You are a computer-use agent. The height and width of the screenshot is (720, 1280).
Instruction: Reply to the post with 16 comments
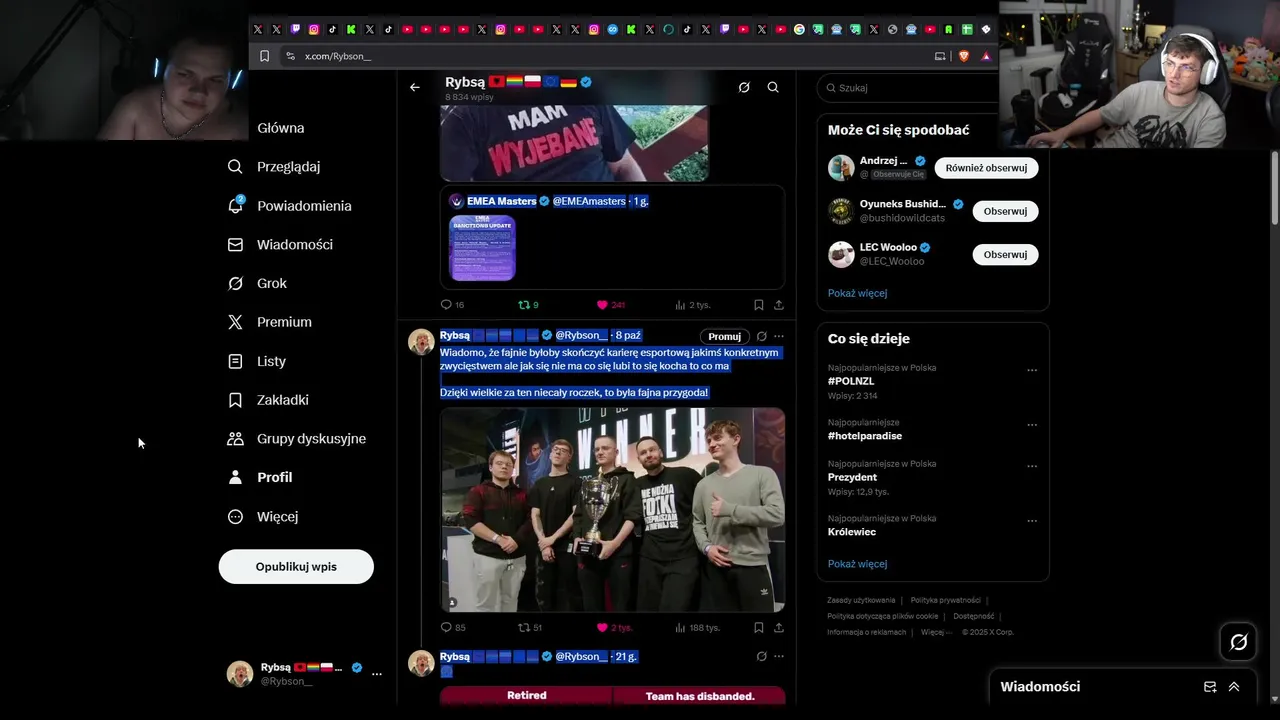pyautogui.click(x=452, y=305)
